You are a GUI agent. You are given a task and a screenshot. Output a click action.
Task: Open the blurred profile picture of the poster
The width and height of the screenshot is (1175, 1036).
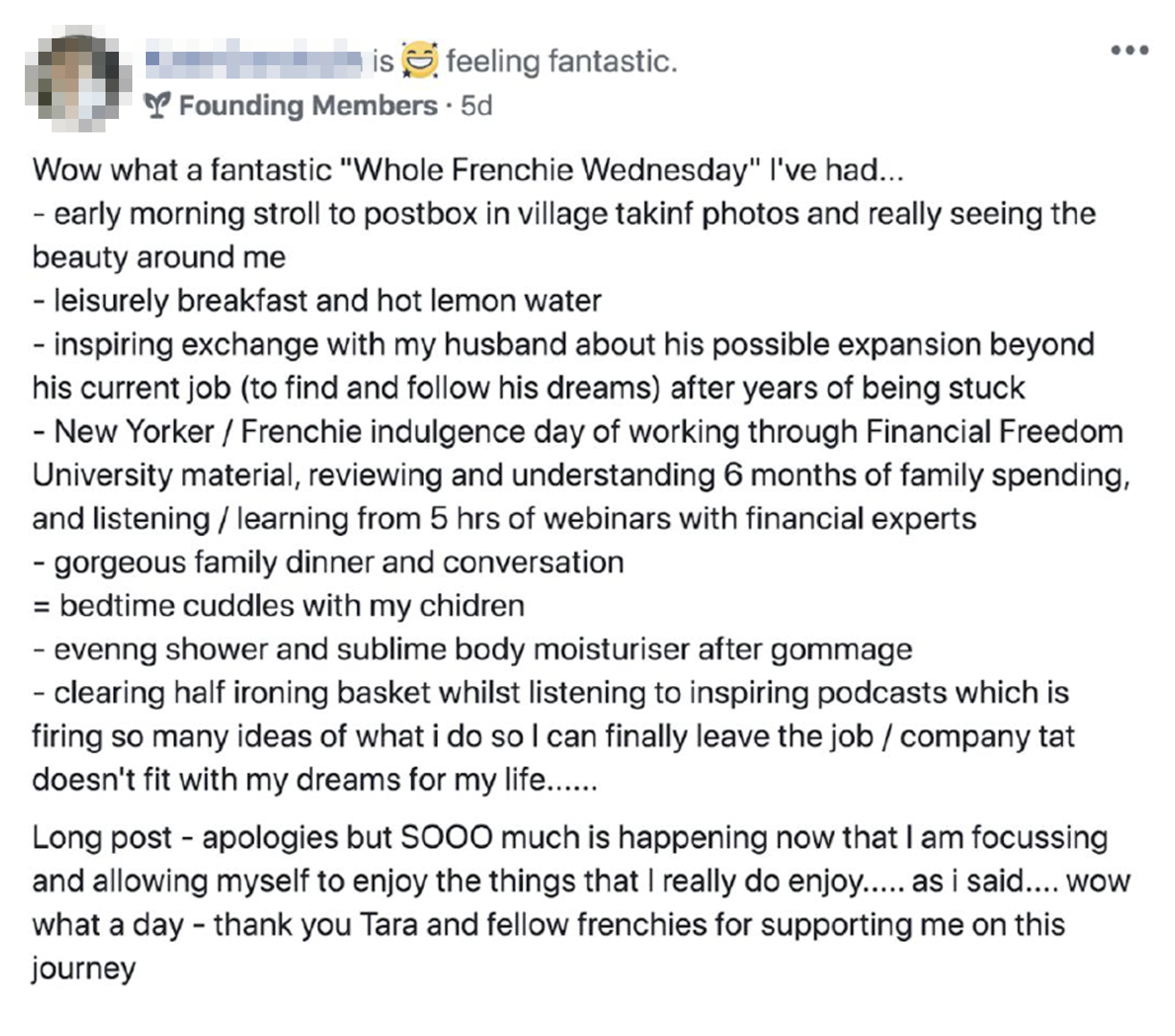click(x=78, y=78)
